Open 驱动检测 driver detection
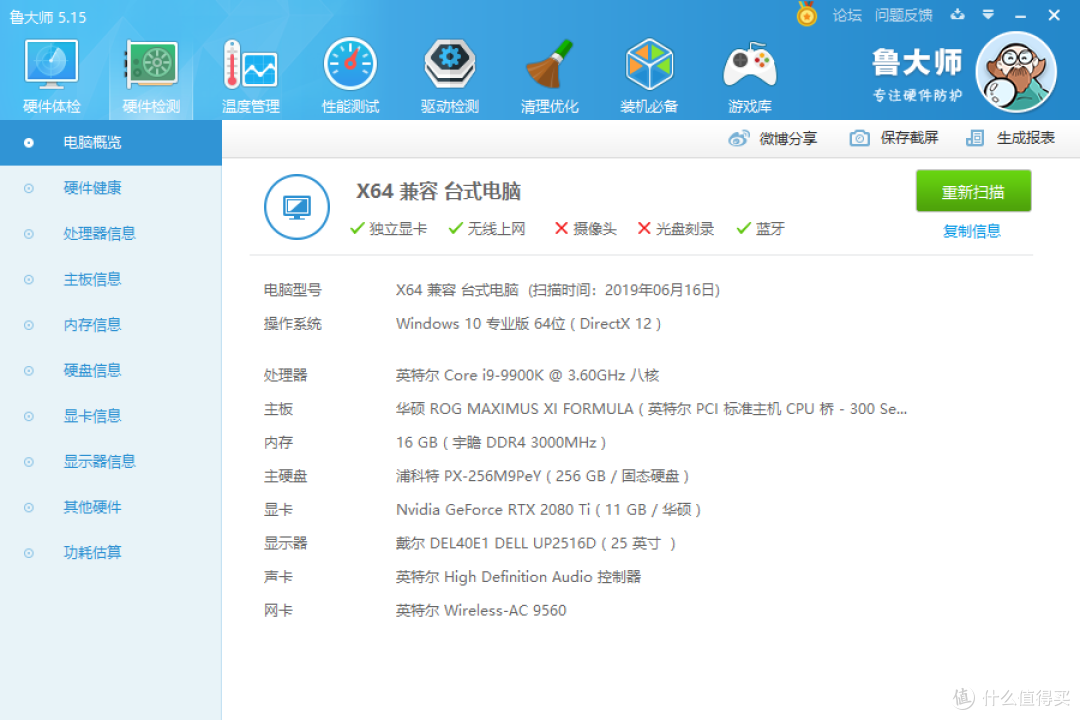 pyautogui.click(x=450, y=76)
